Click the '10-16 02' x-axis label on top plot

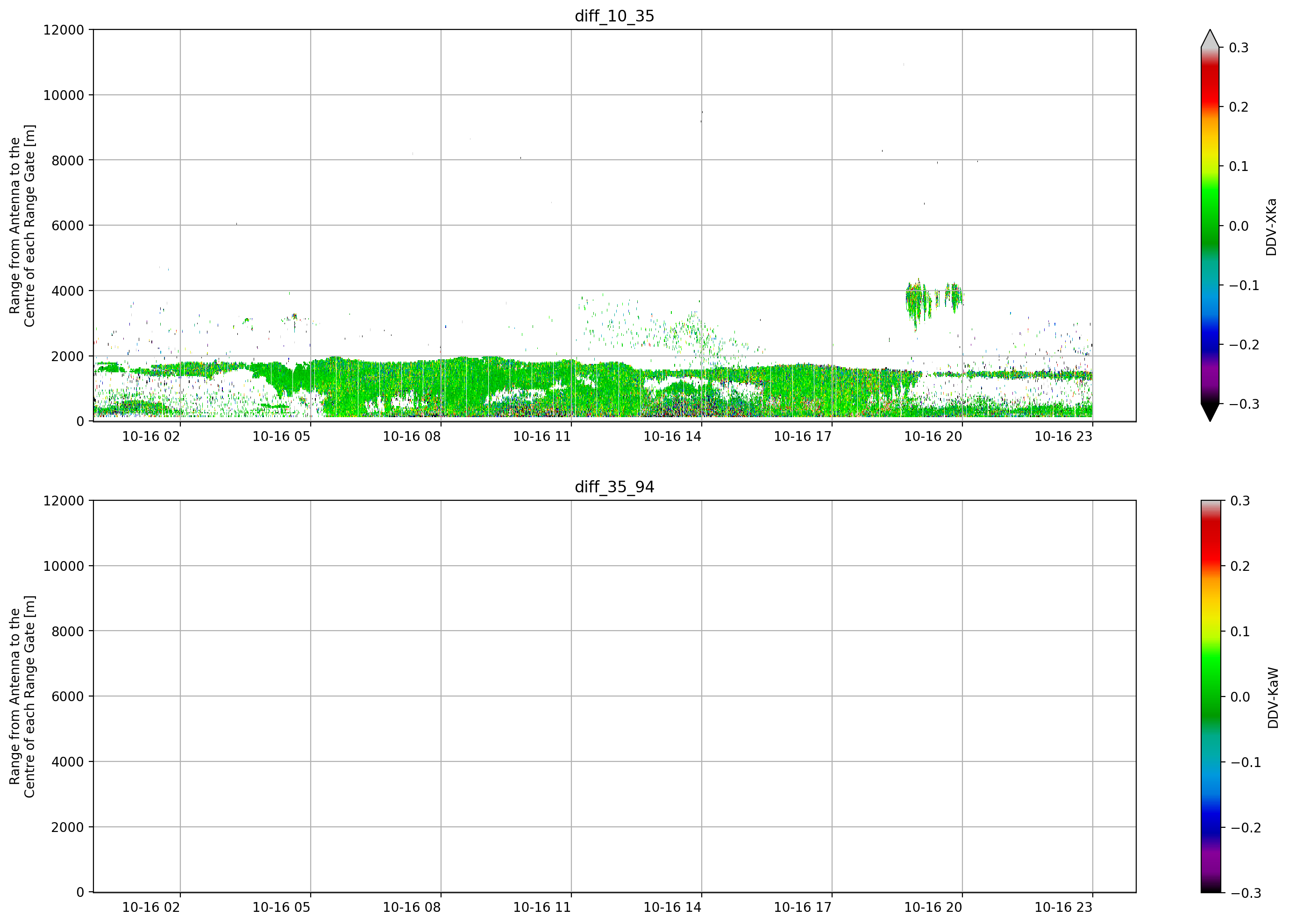click(151, 436)
